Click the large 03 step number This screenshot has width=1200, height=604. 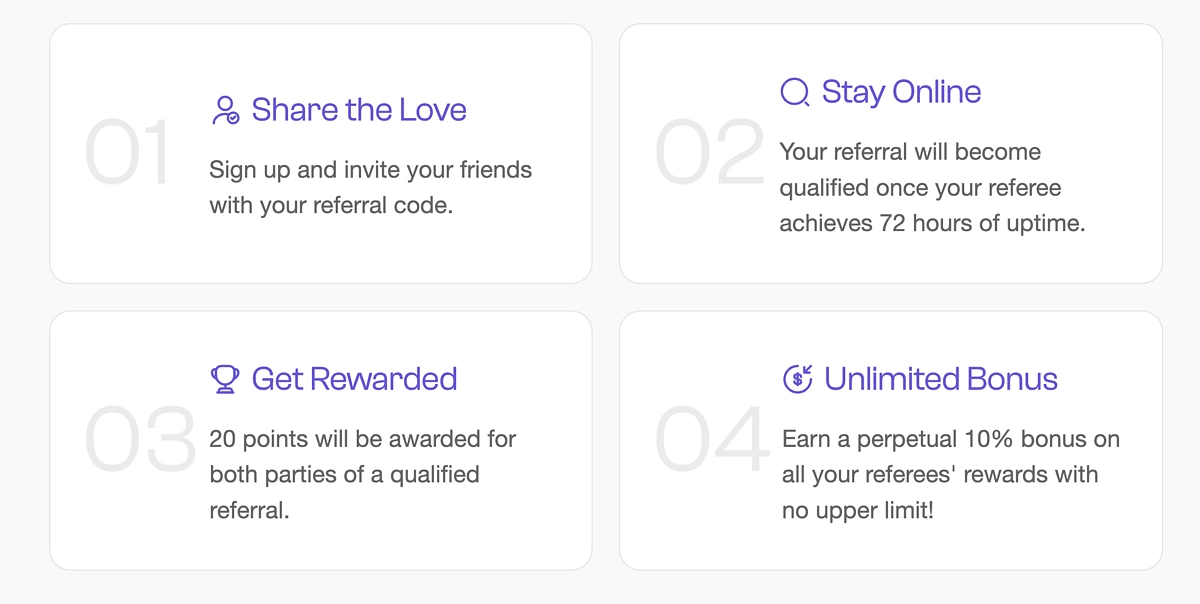tap(140, 440)
